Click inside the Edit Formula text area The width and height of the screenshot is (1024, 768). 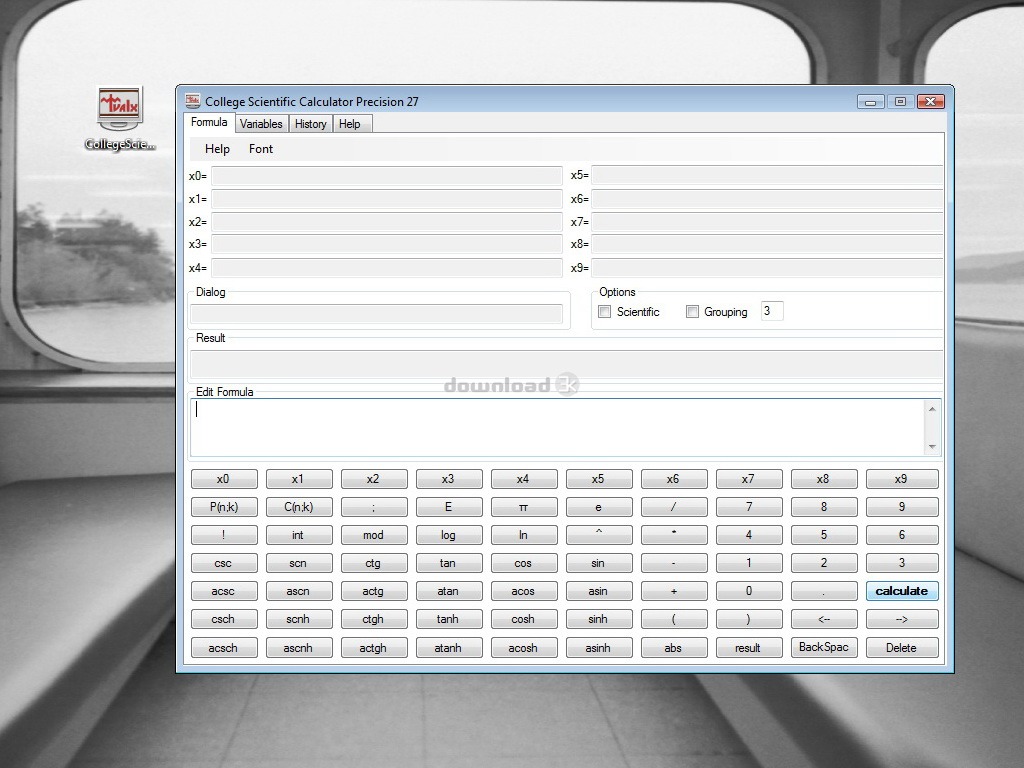click(x=555, y=427)
